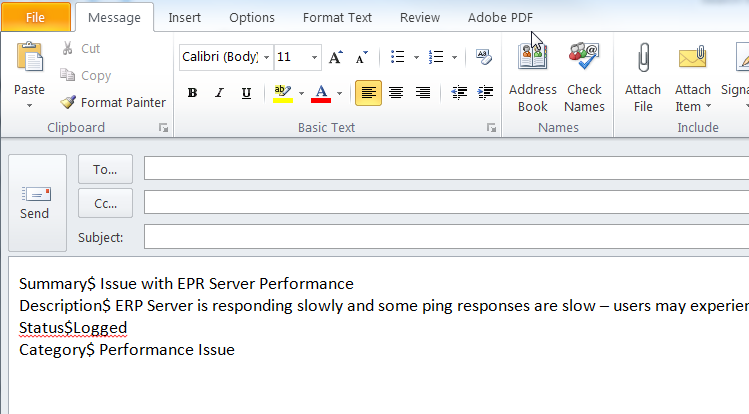
Task: Expand the bullet style dropdown arrow
Action: point(416,57)
